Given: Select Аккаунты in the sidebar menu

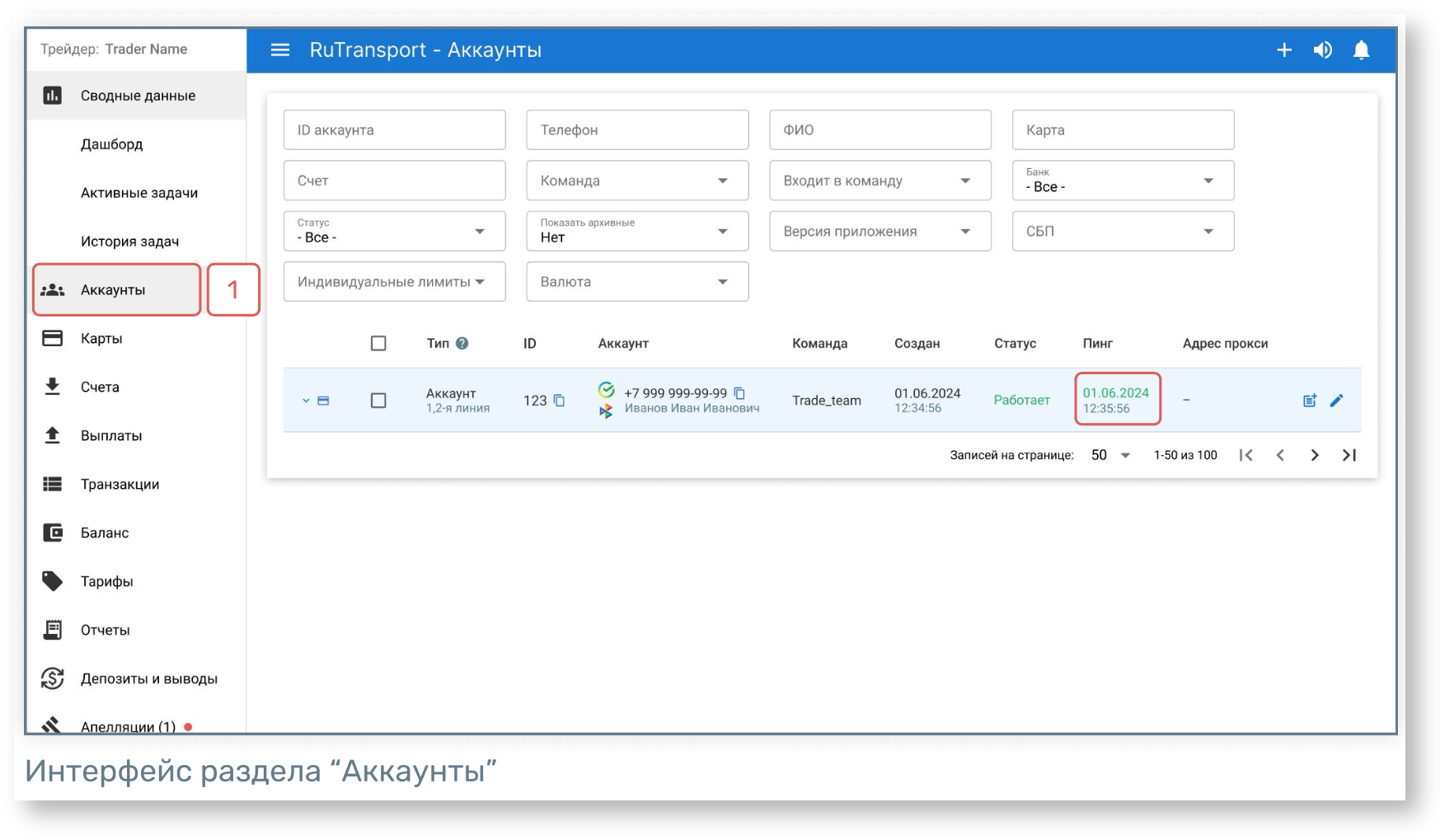Looking at the screenshot, I should tap(113, 290).
